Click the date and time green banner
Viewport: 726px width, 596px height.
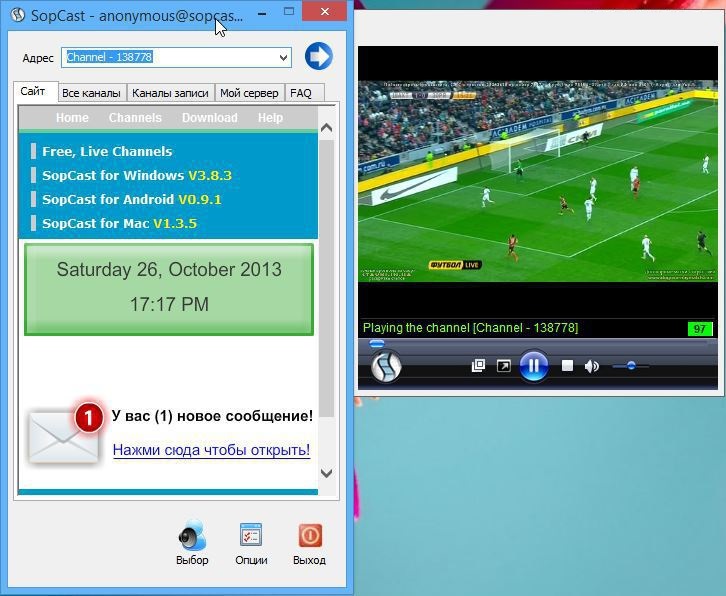(169, 289)
